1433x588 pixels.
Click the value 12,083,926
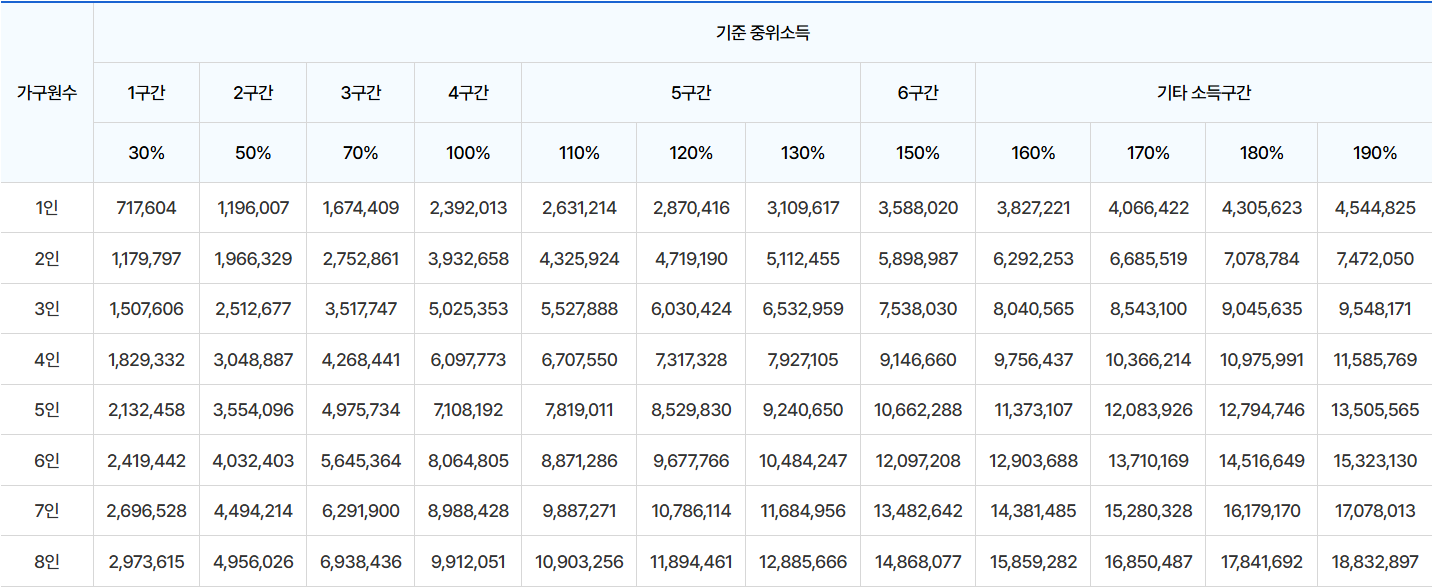(1148, 410)
